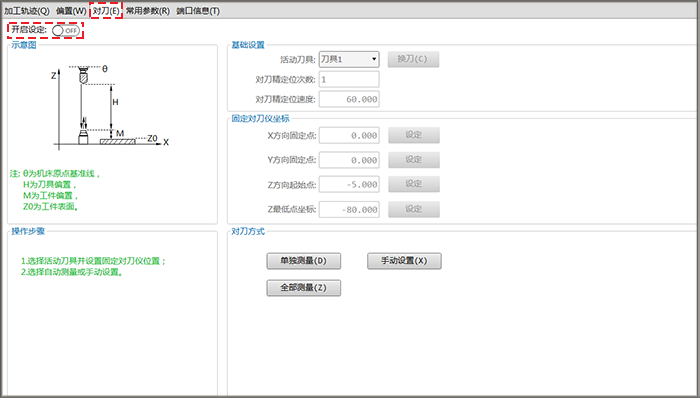The height and width of the screenshot is (398, 700).
Task: Click the 操作步骤 group label
Action: 28,231
